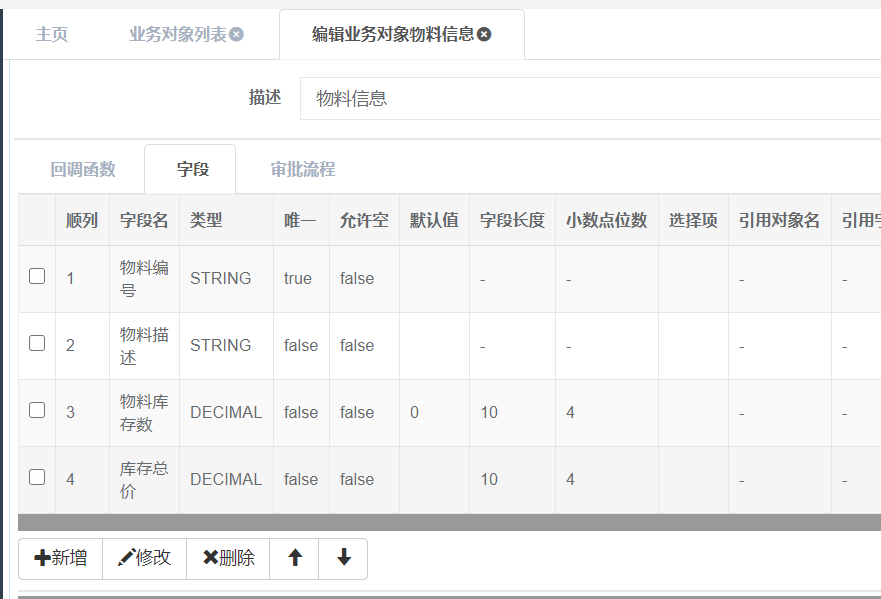Move selected field down with down arrow
Image resolution: width=881 pixels, height=599 pixels.
pyautogui.click(x=343, y=558)
